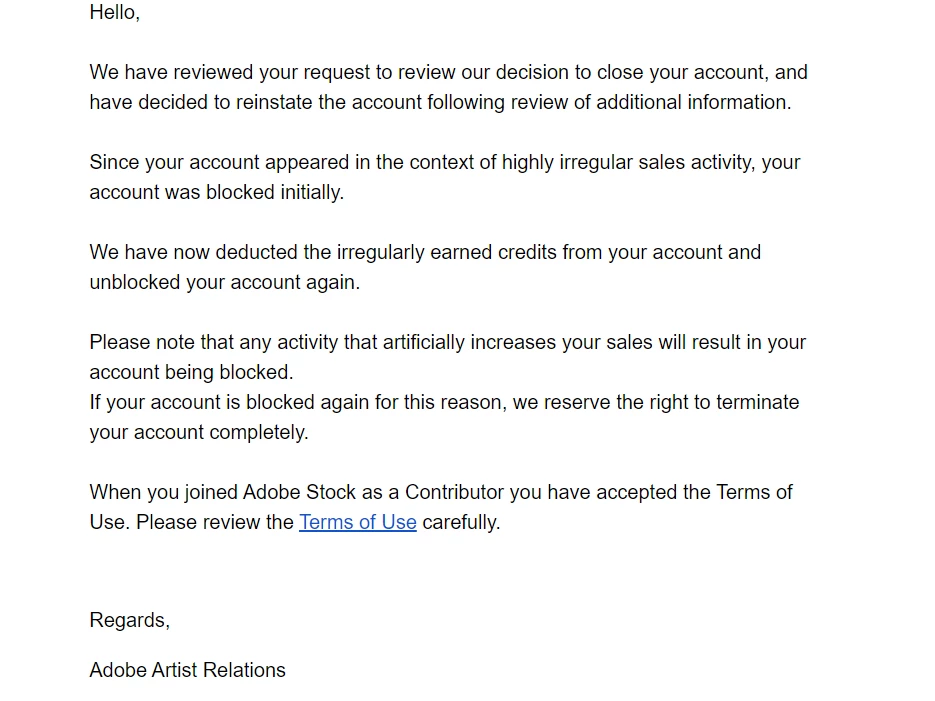Viewport: 935px width, 701px height.
Task: Click the 'Regards,' closing line
Action: tap(129, 620)
